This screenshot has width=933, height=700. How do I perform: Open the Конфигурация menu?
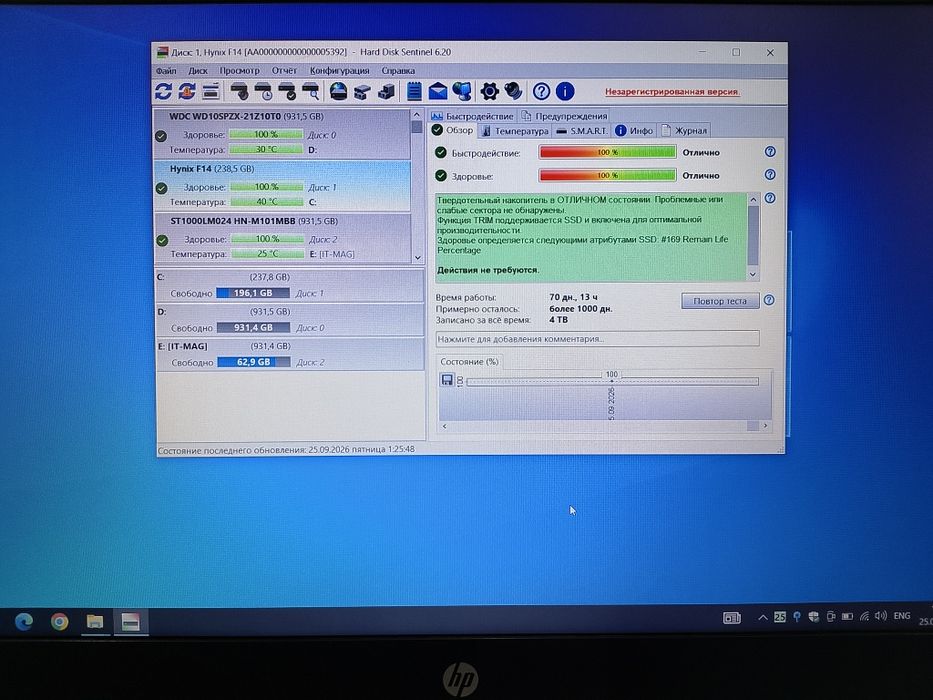(x=339, y=71)
